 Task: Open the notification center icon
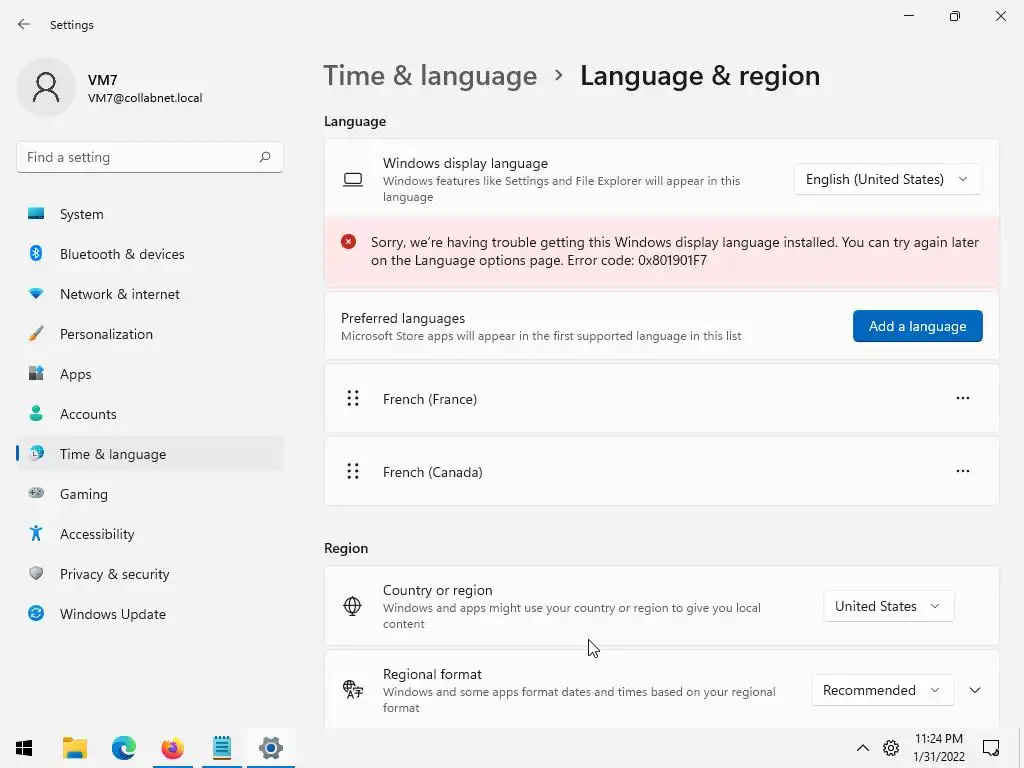991,748
